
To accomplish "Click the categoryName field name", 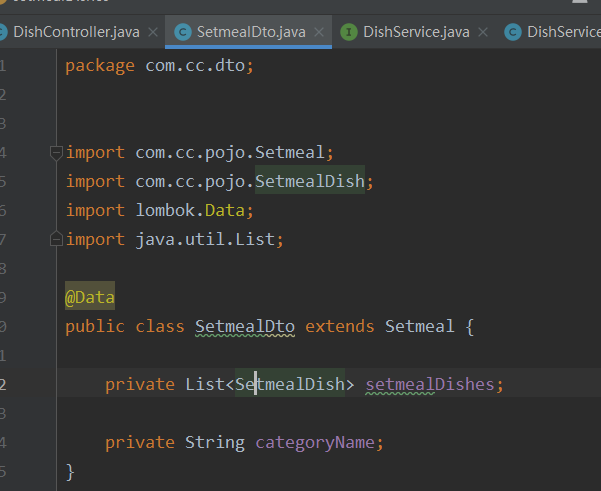I will click(x=315, y=443).
